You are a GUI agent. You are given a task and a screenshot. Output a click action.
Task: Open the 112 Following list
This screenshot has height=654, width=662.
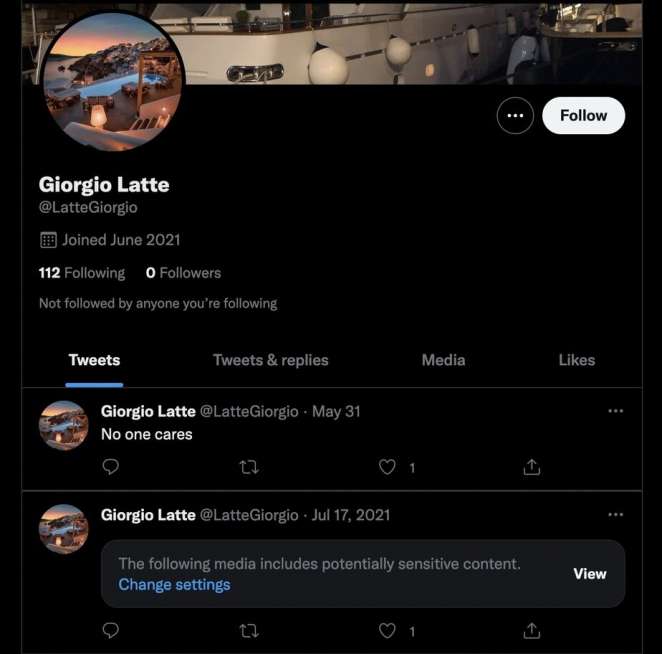click(x=82, y=273)
